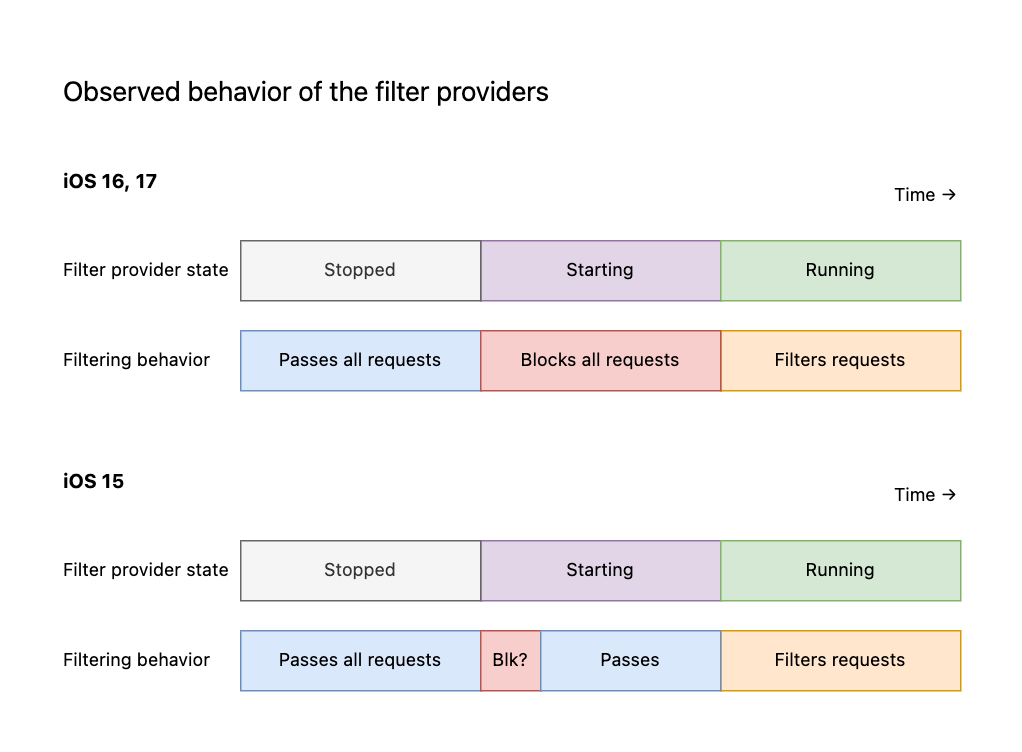The height and width of the screenshot is (752, 1022).
Task: Select iOS 15 Passes all requests block
Action: pyautogui.click(x=360, y=660)
